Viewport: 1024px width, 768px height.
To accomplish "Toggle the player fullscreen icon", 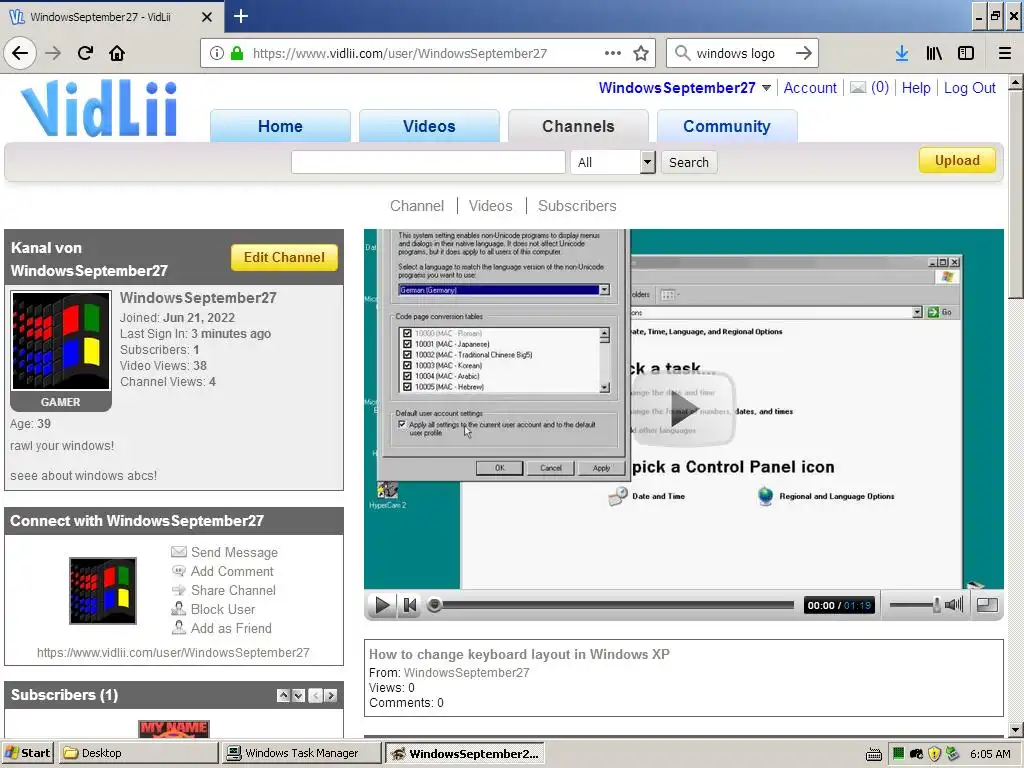I will pyautogui.click(x=987, y=605).
